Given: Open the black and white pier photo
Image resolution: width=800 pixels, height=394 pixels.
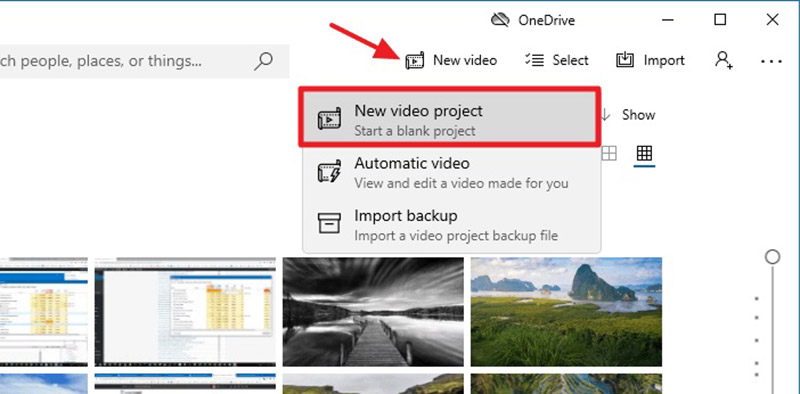Looking at the screenshot, I should [373, 311].
